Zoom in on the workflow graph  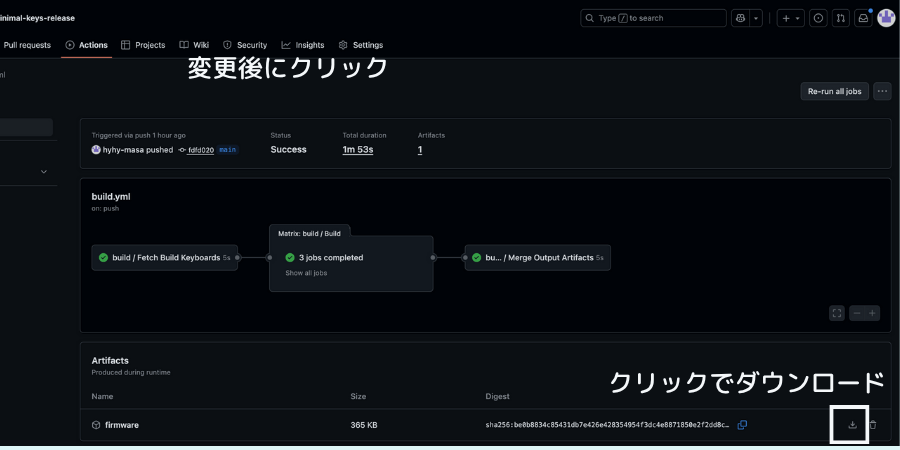pyautogui.click(x=872, y=313)
